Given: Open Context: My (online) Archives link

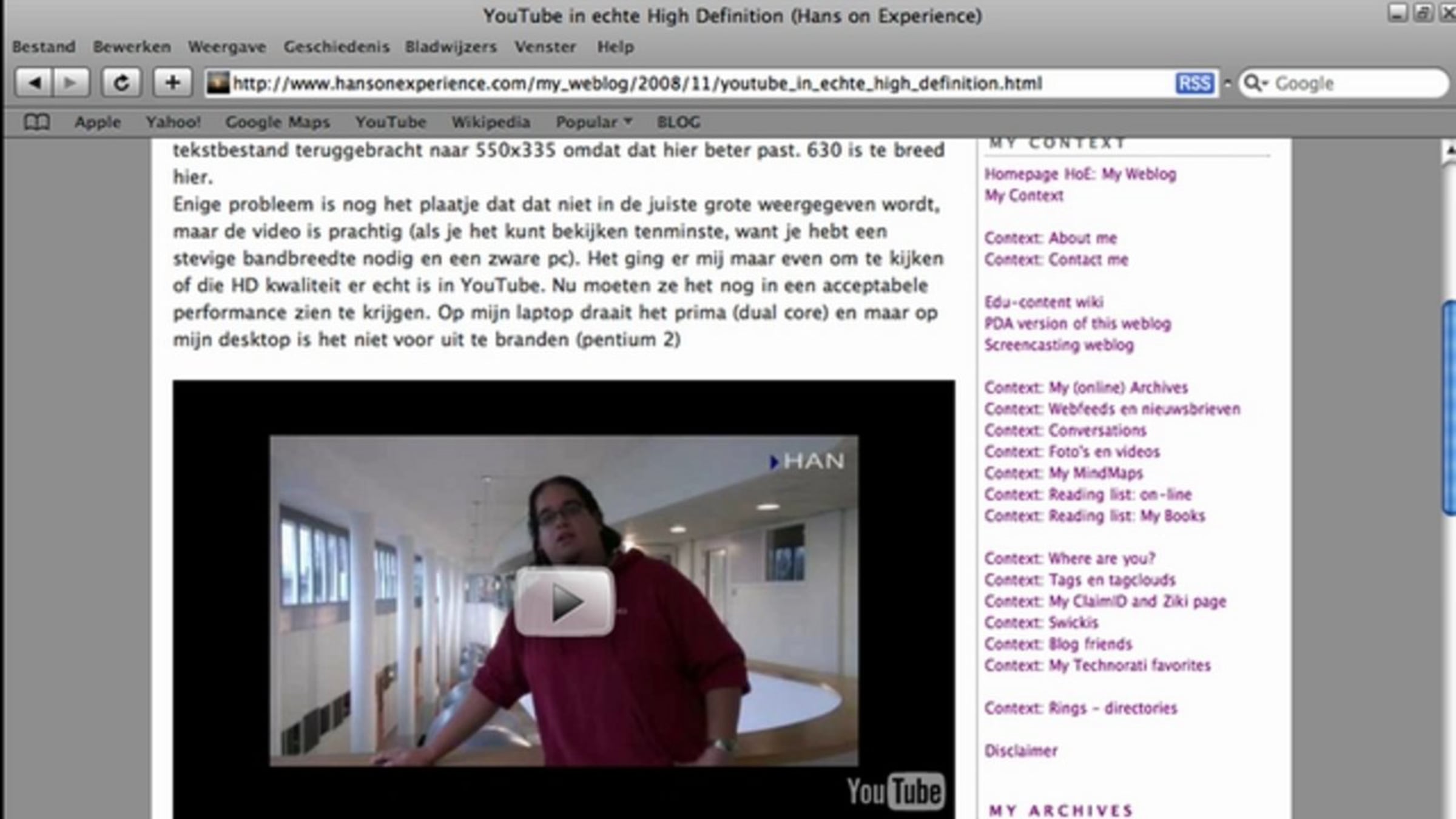Looking at the screenshot, I should [x=1086, y=387].
